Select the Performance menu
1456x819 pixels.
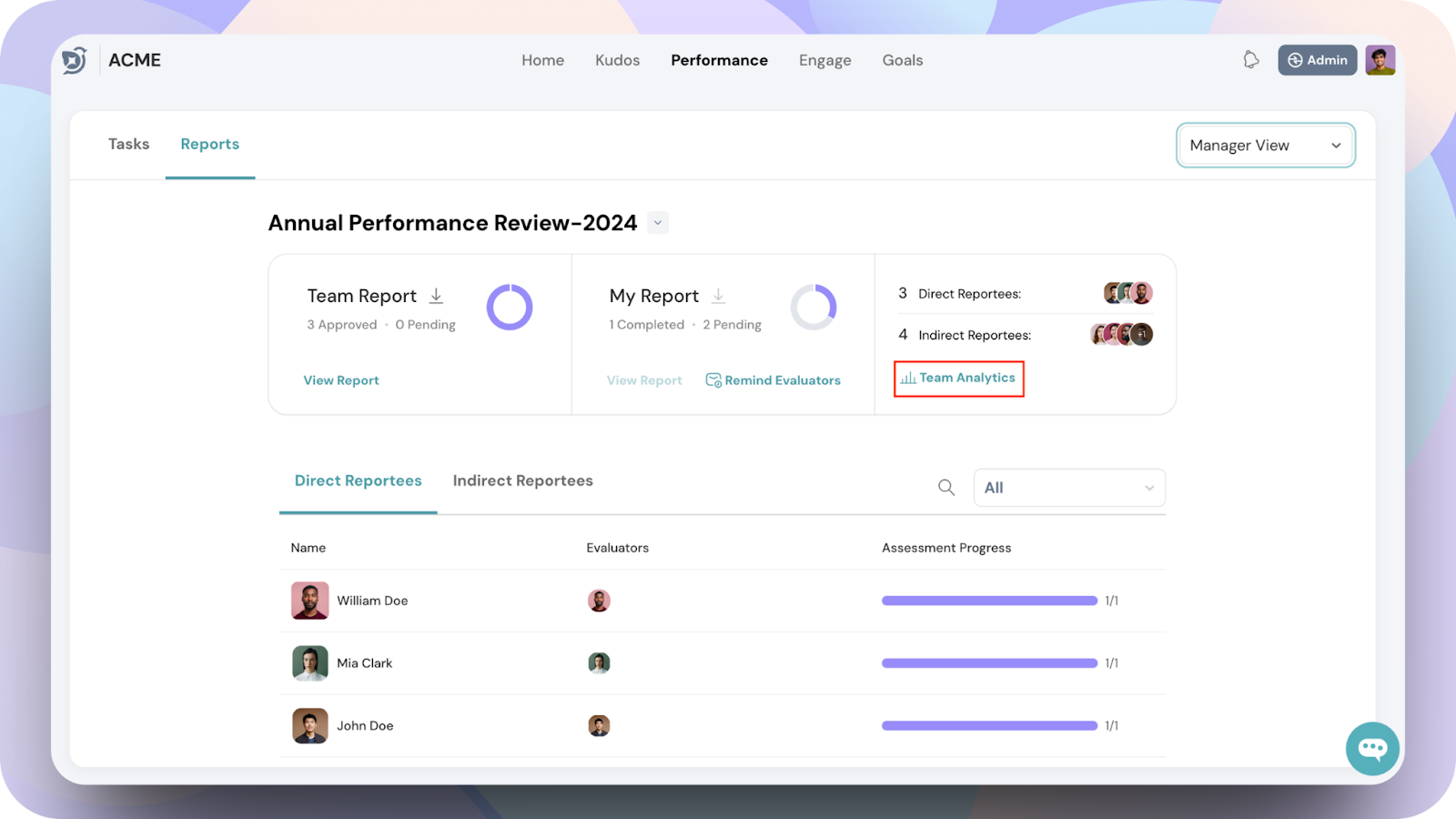pyautogui.click(x=720, y=60)
